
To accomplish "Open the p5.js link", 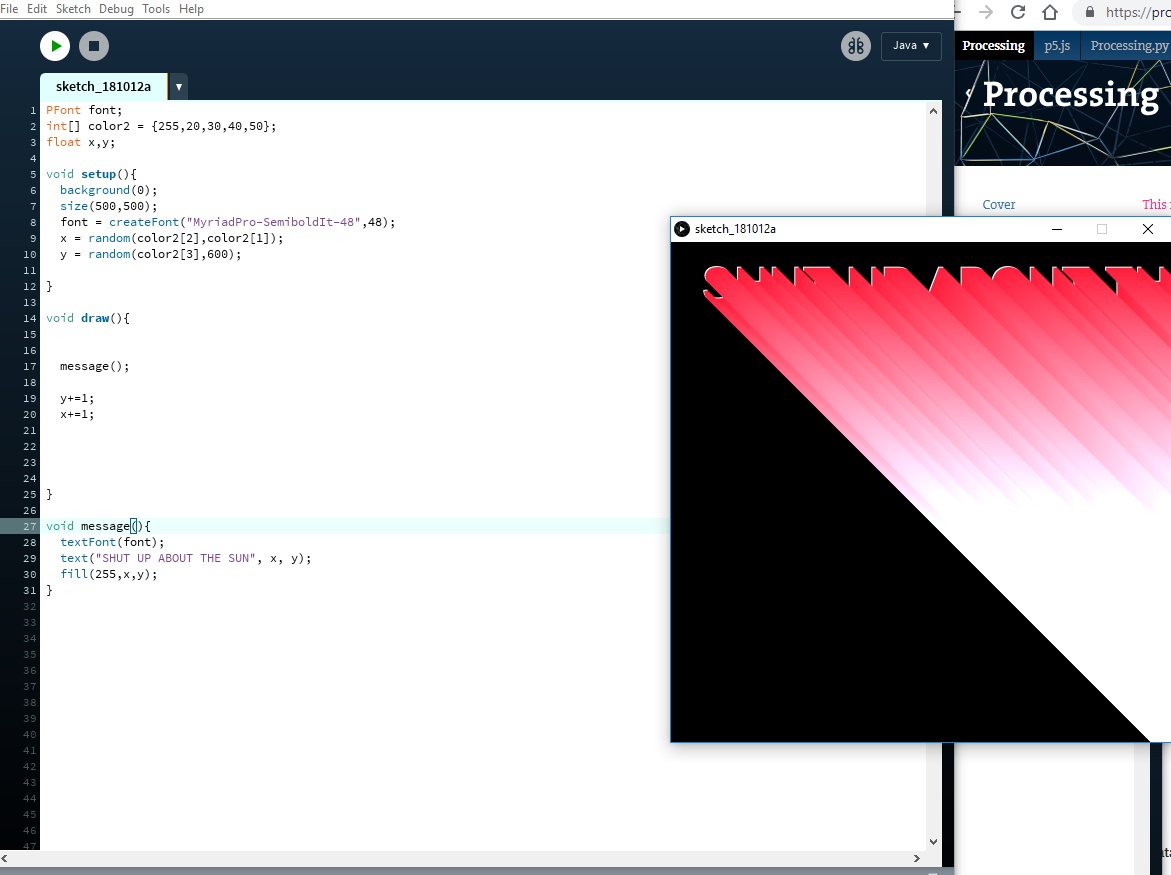I will pos(1057,46).
